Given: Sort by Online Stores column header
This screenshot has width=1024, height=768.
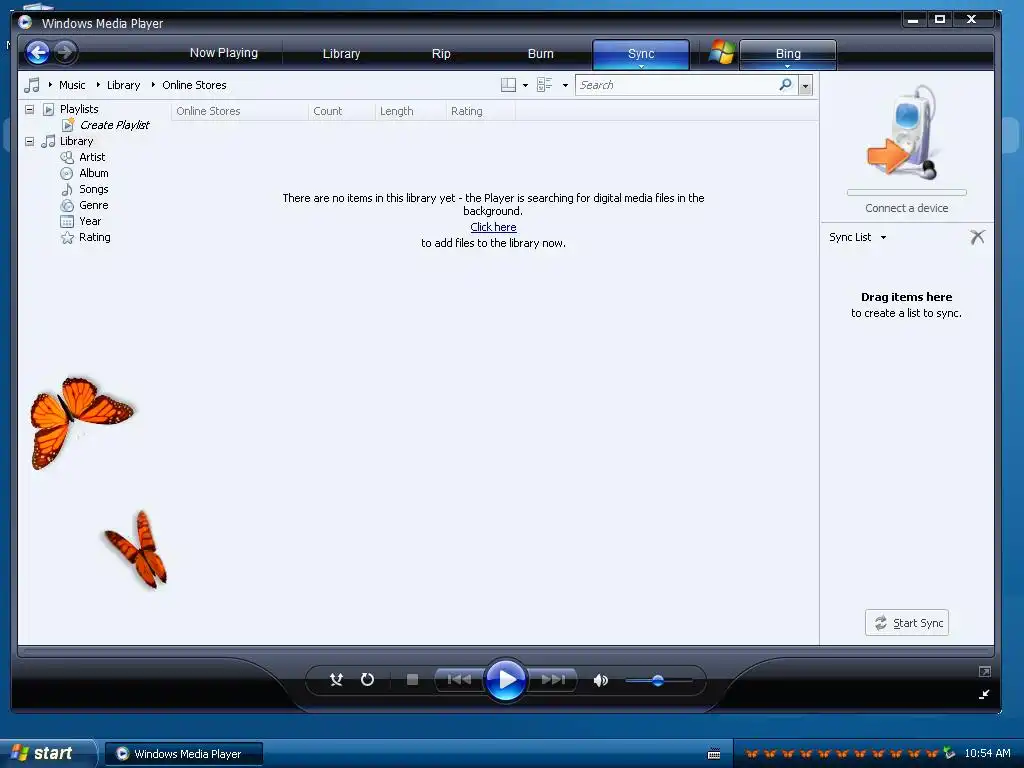Looking at the screenshot, I should (240, 111).
